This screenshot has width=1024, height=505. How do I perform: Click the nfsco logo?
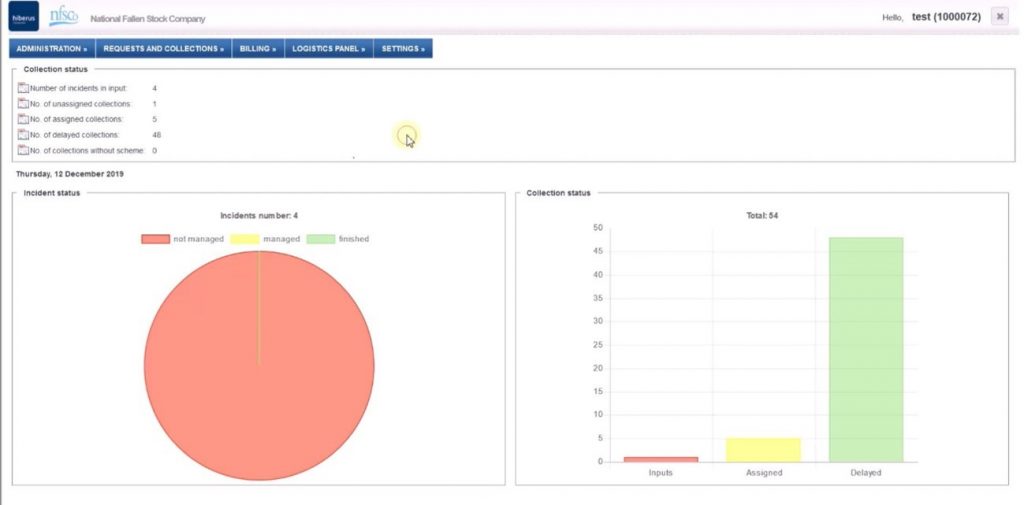click(63, 16)
